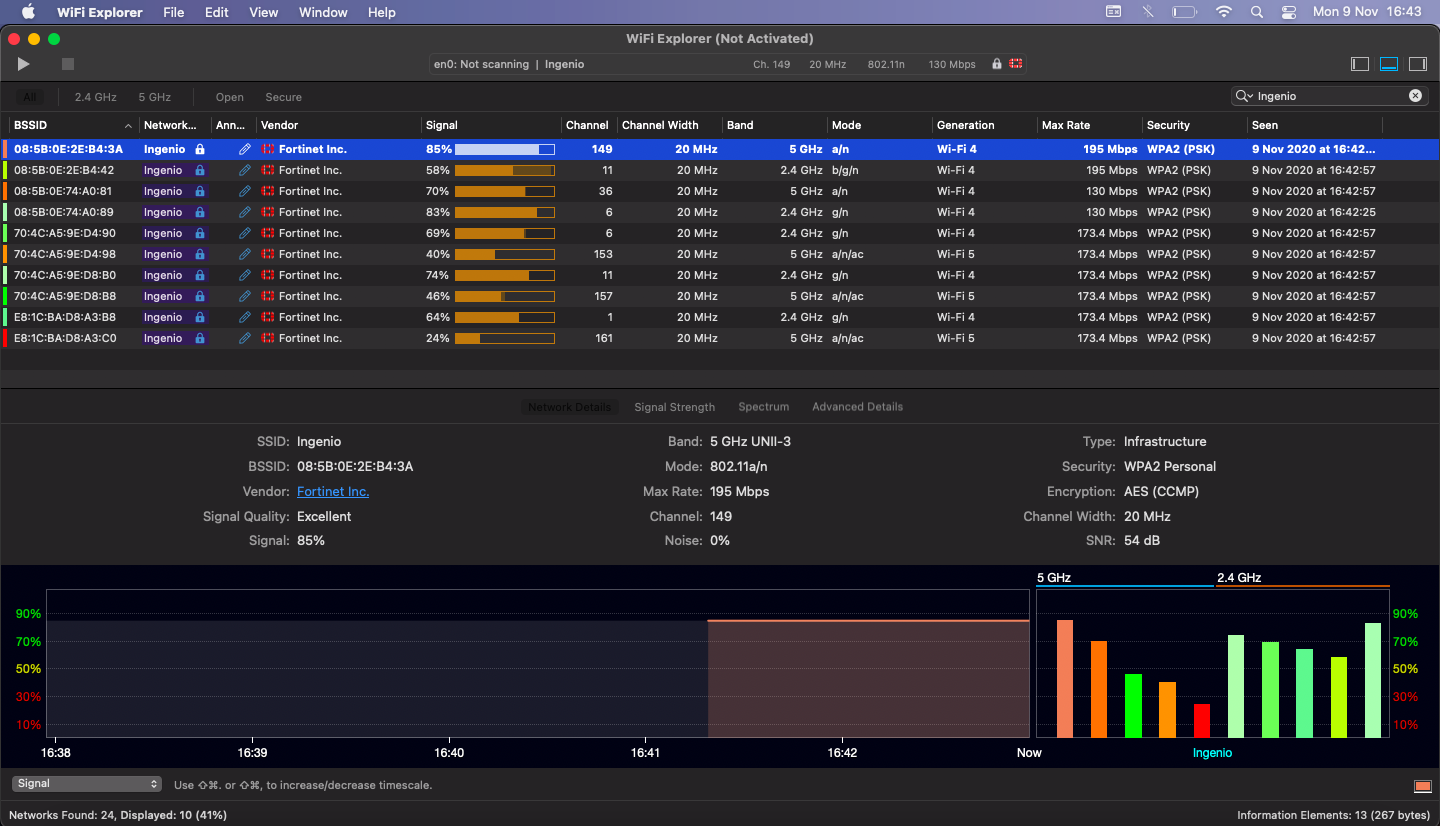Switch to the Spectrum tab
This screenshot has width=1440, height=826.
tap(764, 407)
